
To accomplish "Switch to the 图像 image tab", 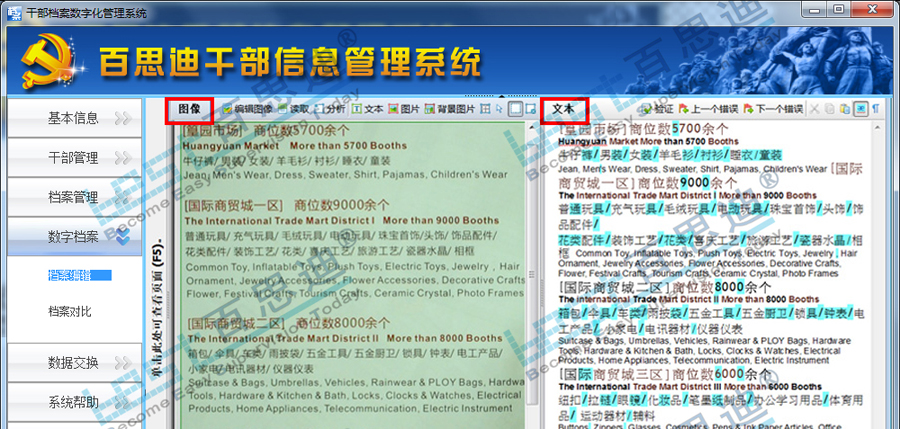I will click(x=189, y=109).
